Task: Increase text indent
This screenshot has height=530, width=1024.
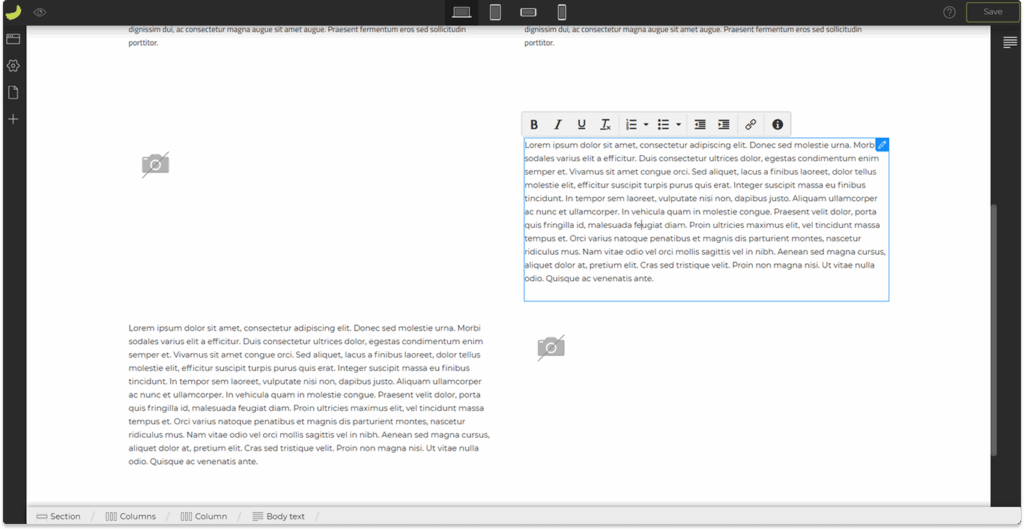Action: [724, 125]
